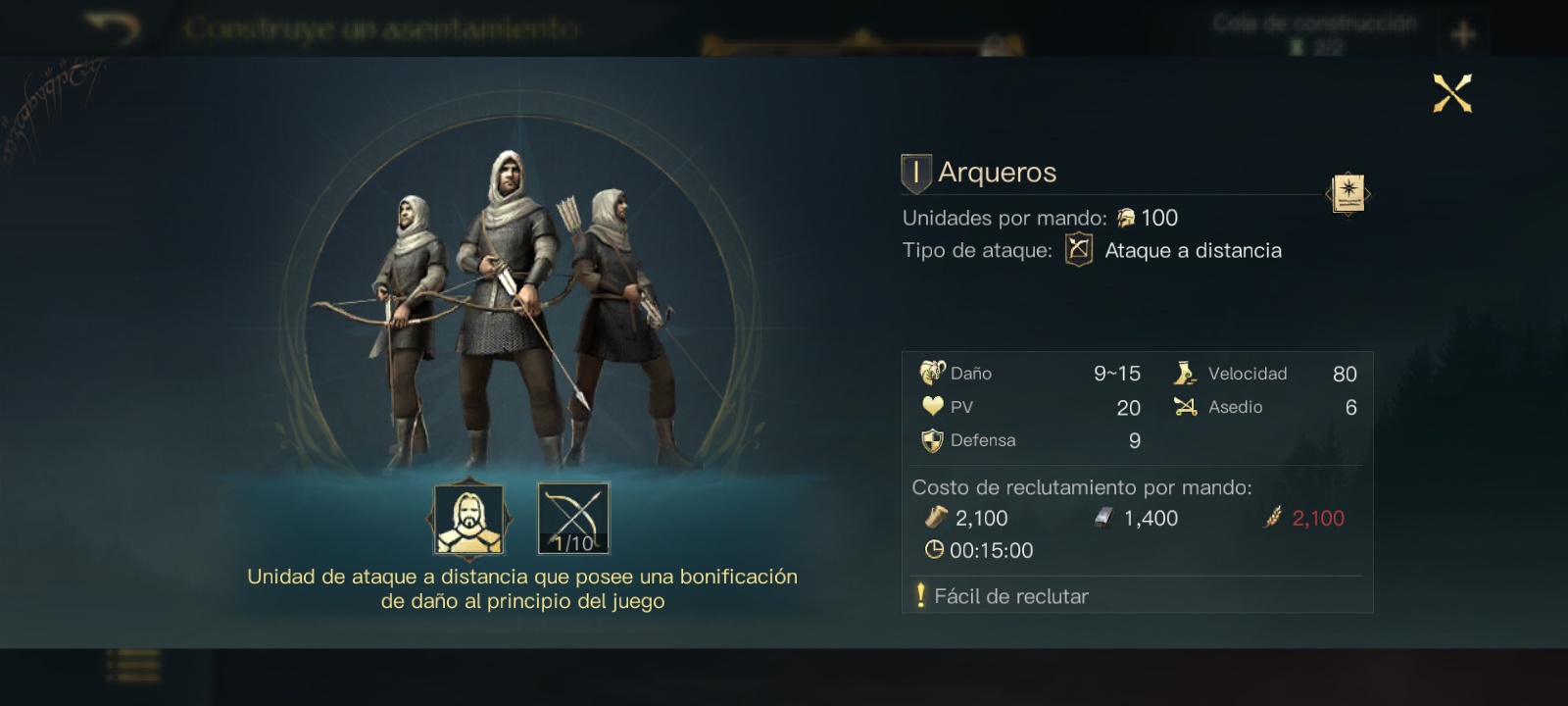Select the Daño stat icon
The height and width of the screenshot is (706, 1568).
click(x=932, y=373)
